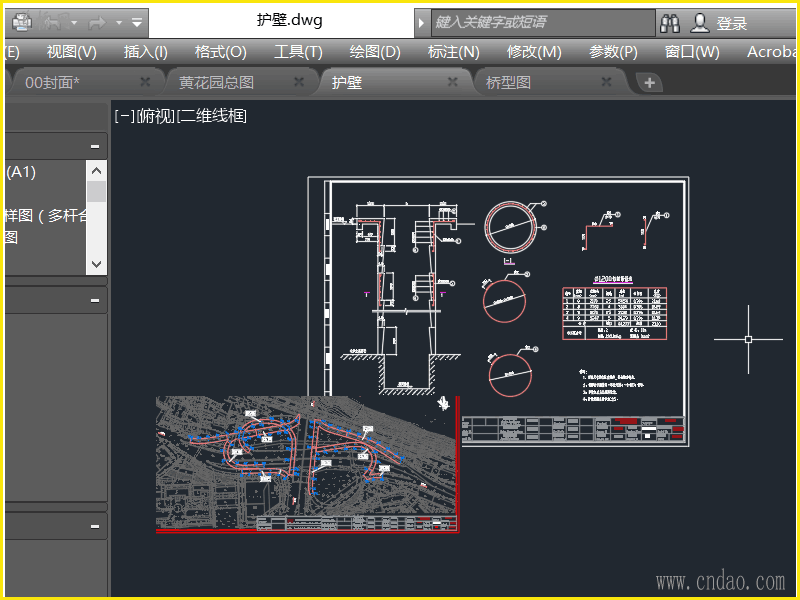Open the 绘图(D) menu
The image size is (800, 600).
point(375,52)
